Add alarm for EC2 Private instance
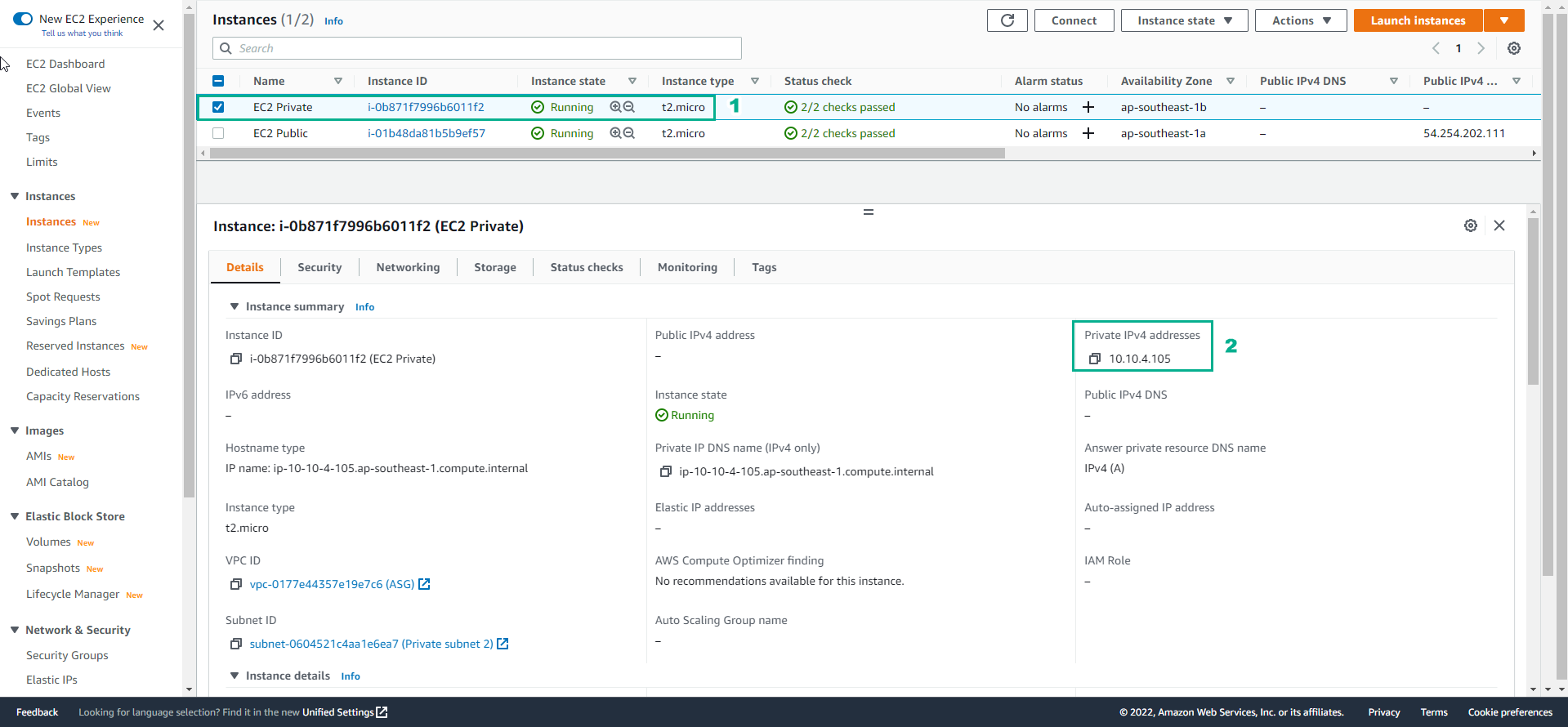 (x=1088, y=107)
